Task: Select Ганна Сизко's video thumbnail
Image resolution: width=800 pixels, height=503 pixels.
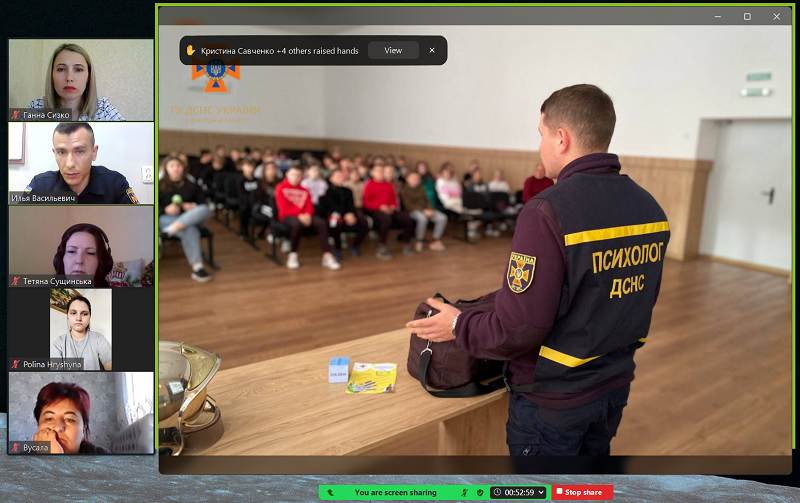Action: (x=81, y=79)
